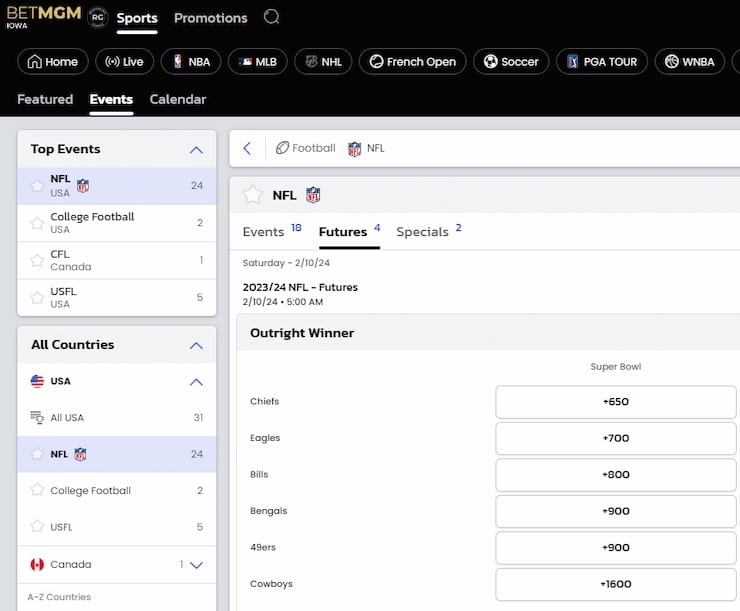The image size is (740, 611).
Task: Select CFL Canada row
Action: (x=117, y=260)
